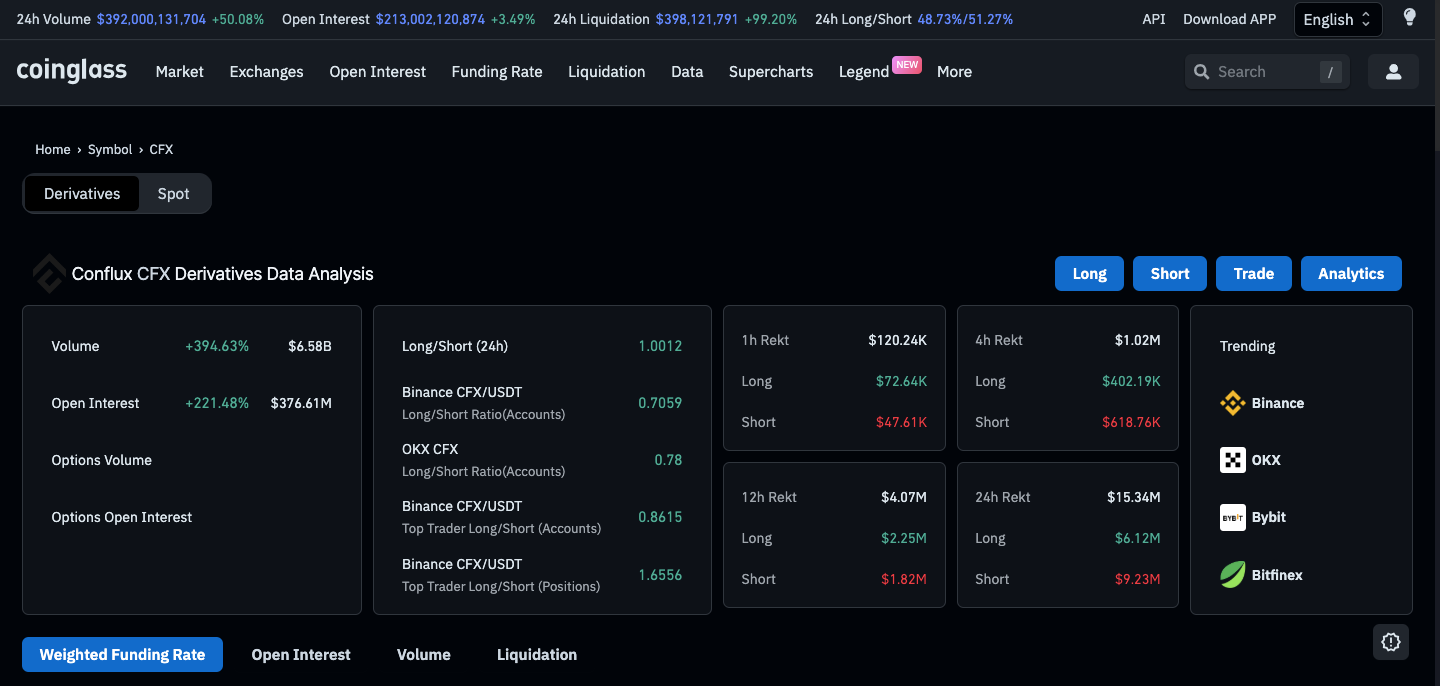The image size is (1440, 686).
Task: Click the 1.6556 Top Trader positions value
Action: coord(660,575)
